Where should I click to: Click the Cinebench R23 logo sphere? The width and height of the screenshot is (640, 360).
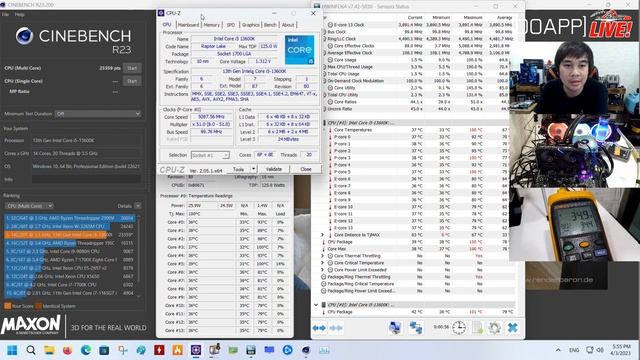24,36
